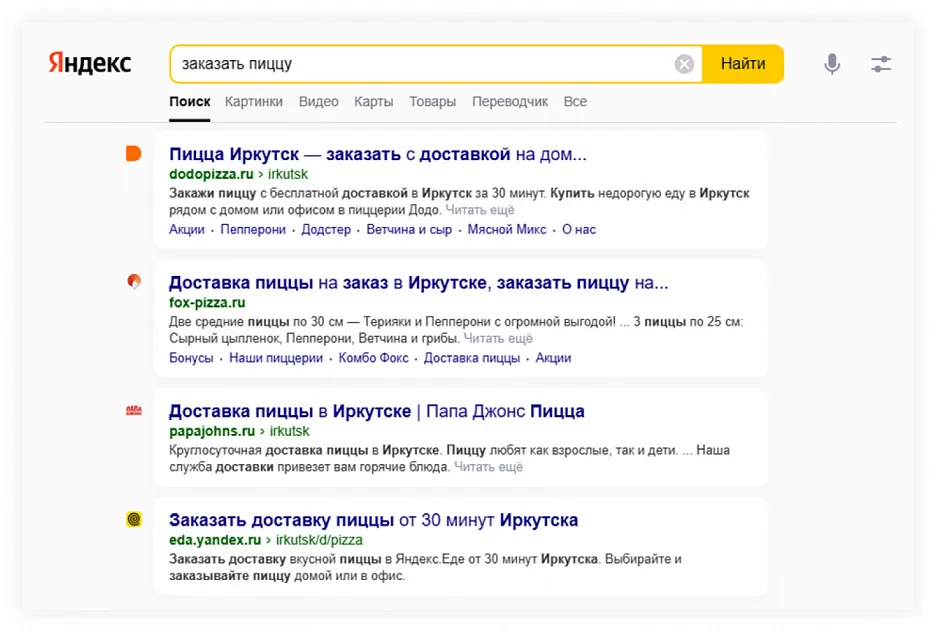Image resolution: width=936 pixels, height=632 pixels.
Task: Select the Товары tab
Action: 432,101
